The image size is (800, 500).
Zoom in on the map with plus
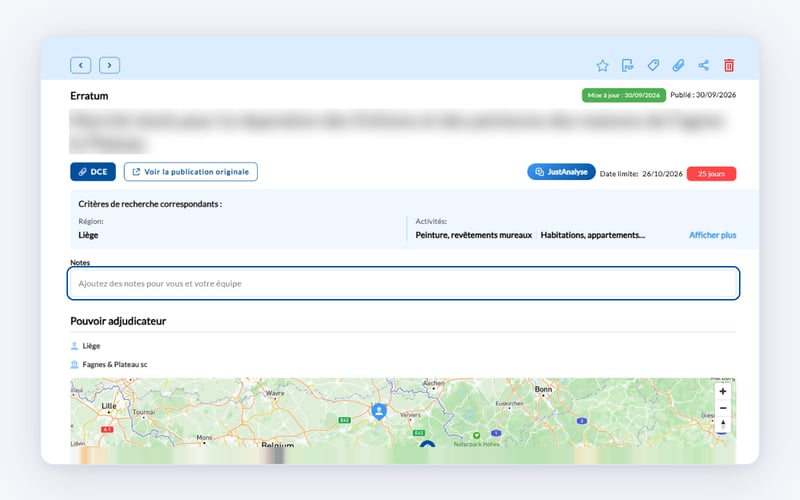pyautogui.click(x=722, y=391)
